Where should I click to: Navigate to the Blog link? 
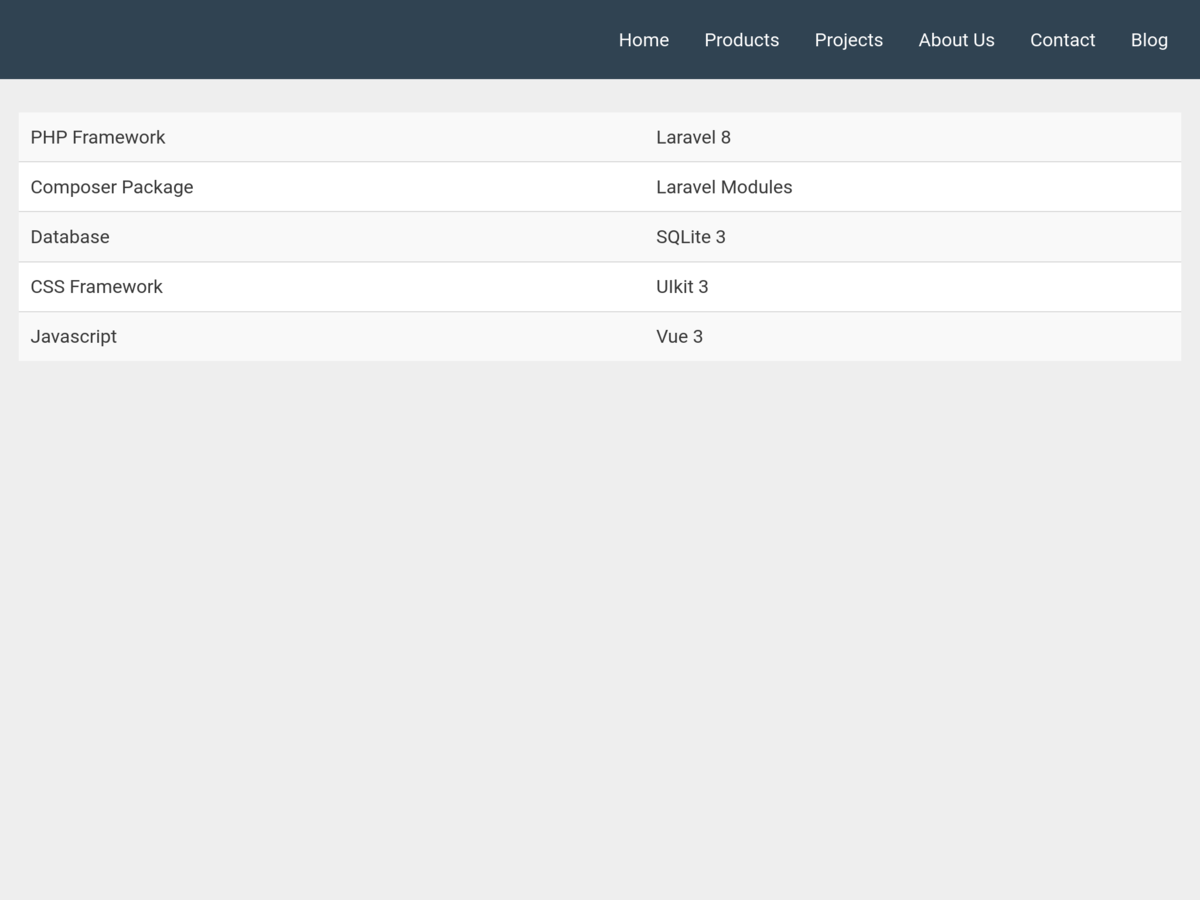tap(1149, 40)
